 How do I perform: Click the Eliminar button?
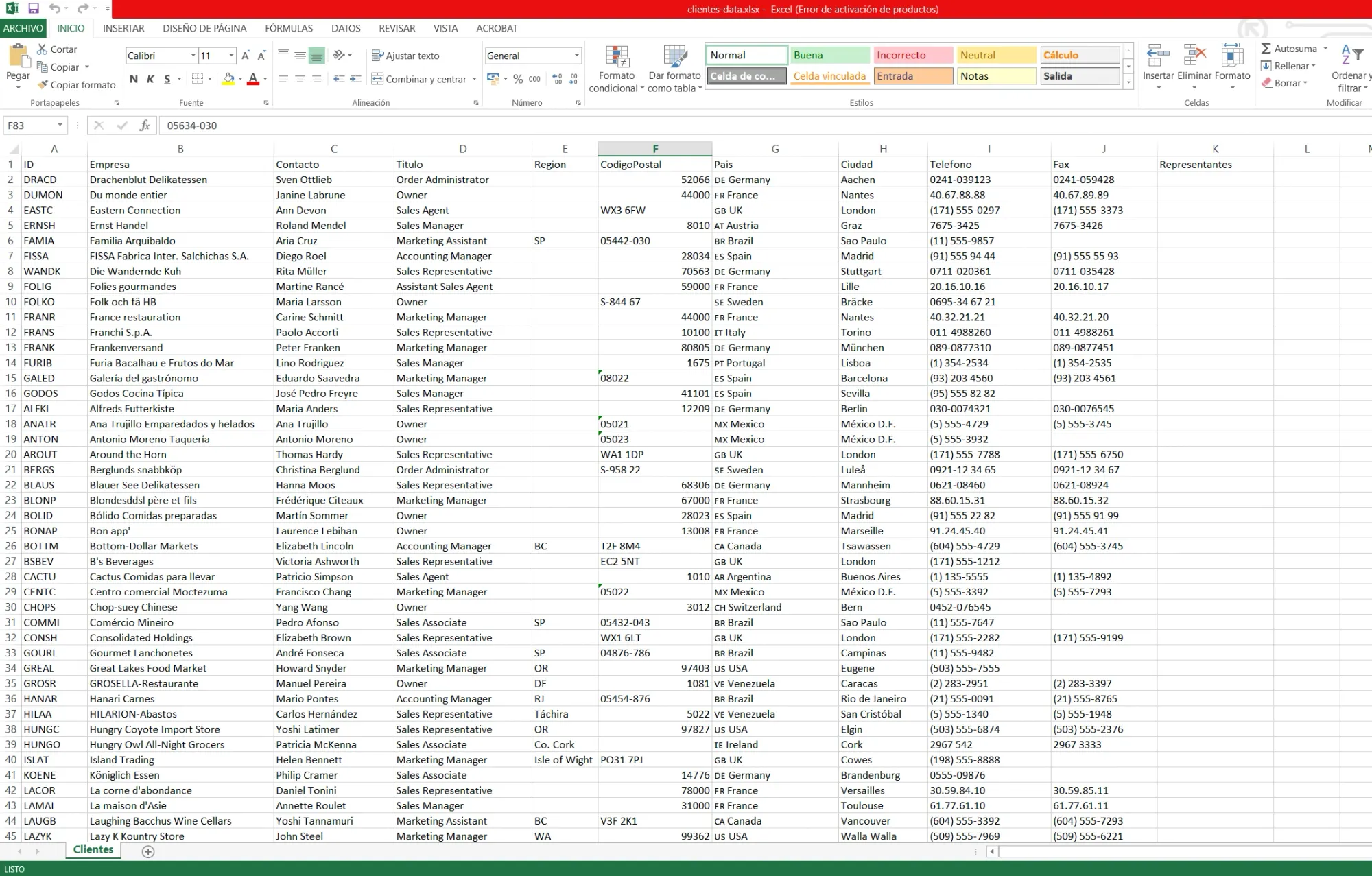1194,67
